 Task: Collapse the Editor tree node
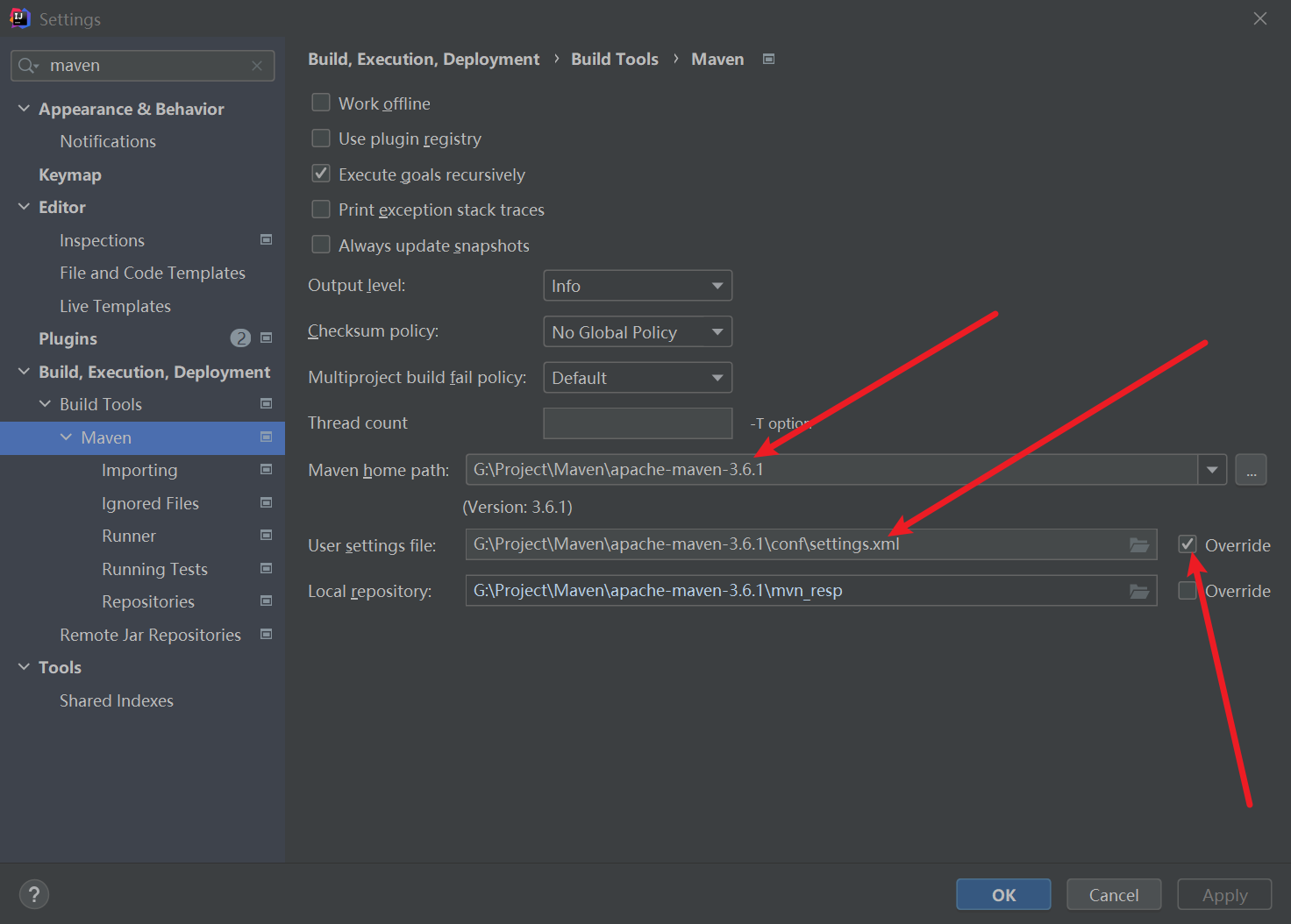pos(24,206)
